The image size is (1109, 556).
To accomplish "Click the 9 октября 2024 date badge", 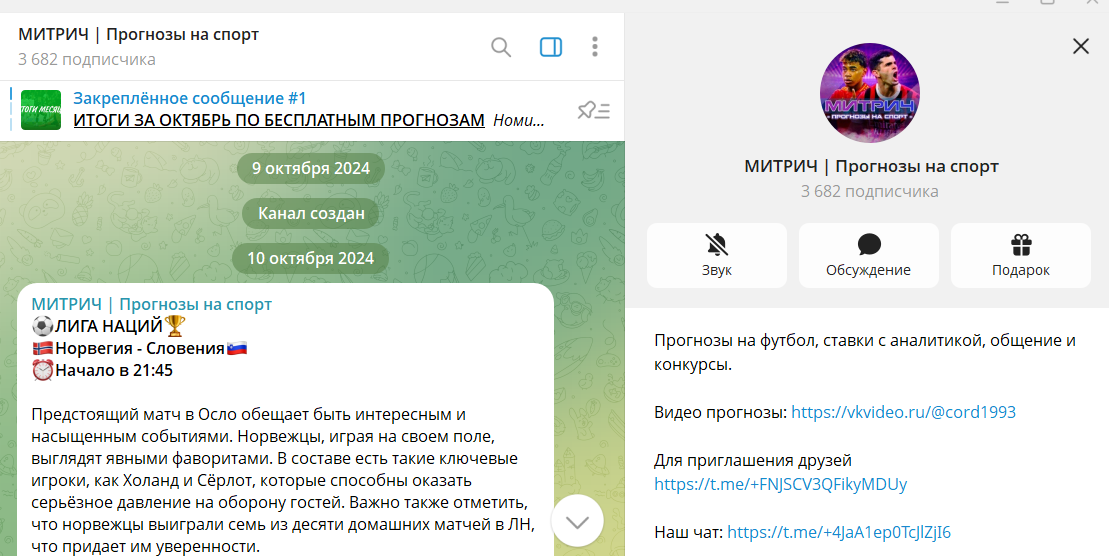I will pyautogui.click(x=310, y=168).
